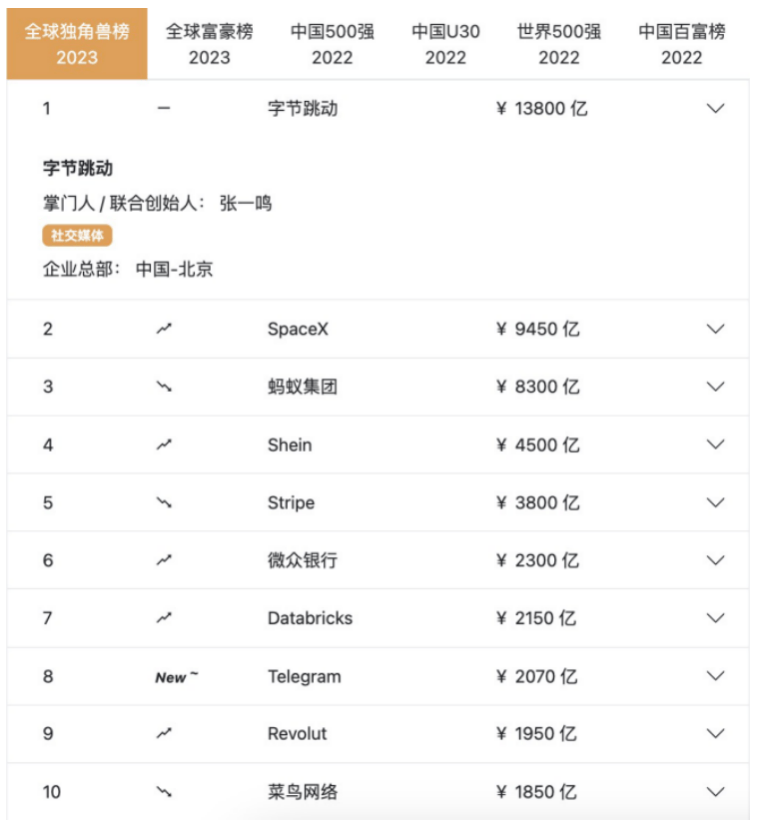The width and height of the screenshot is (758, 828).
Task: Click the downward trend icon for 菜鸟网络
Action: coord(164,792)
